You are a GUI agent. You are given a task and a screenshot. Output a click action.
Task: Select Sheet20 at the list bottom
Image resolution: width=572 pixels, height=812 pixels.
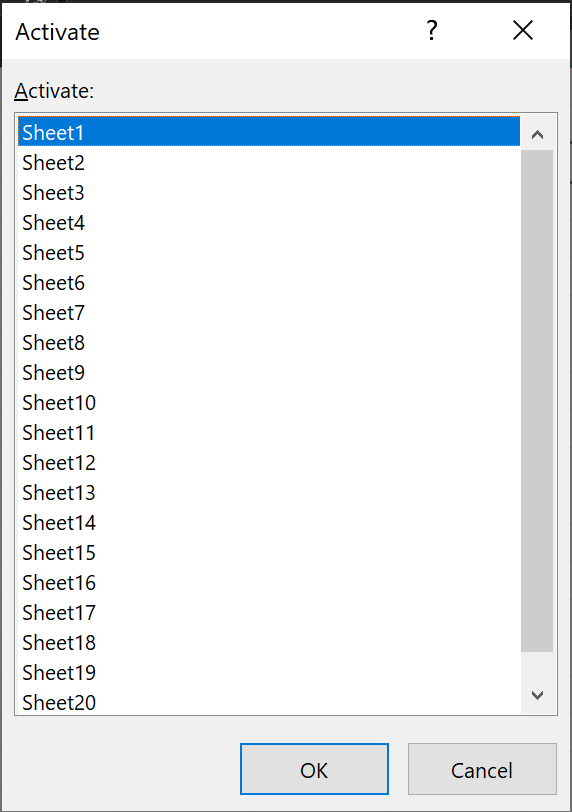click(269, 702)
